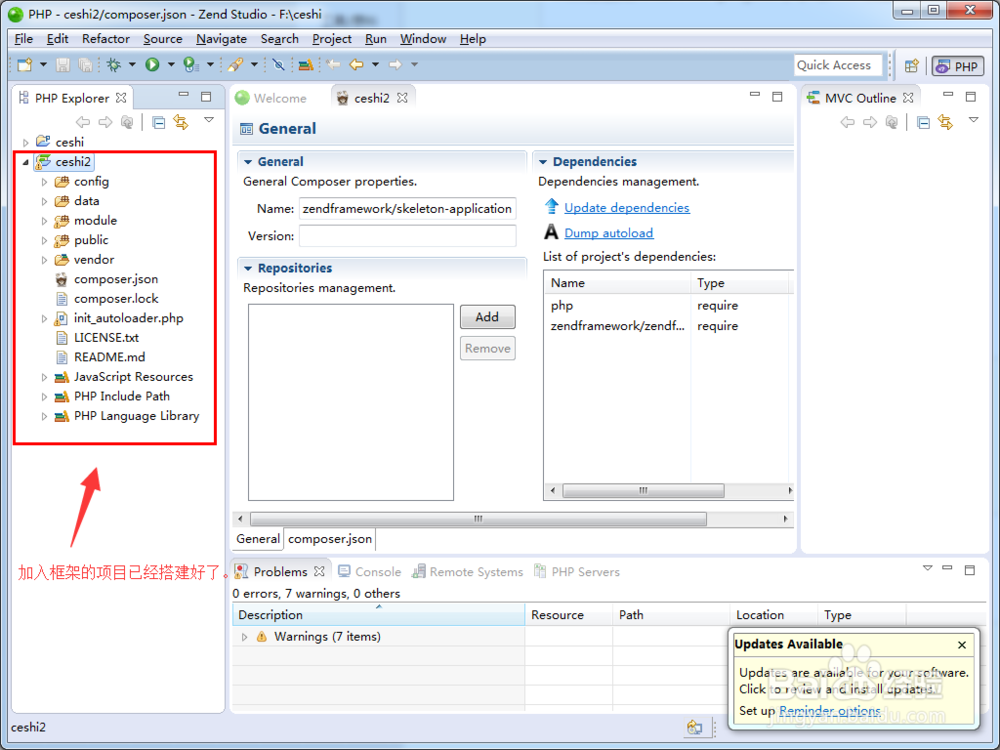
Task: Click the External Tools icon in toolbar
Action: click(x=235, y=64)
